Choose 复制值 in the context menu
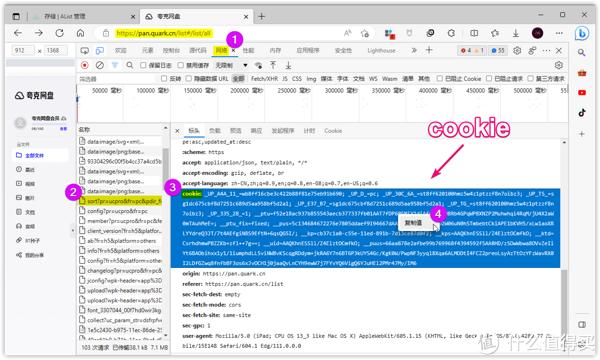Image resolution: width=600 pixels, height=360 pixels. point(414,223)
